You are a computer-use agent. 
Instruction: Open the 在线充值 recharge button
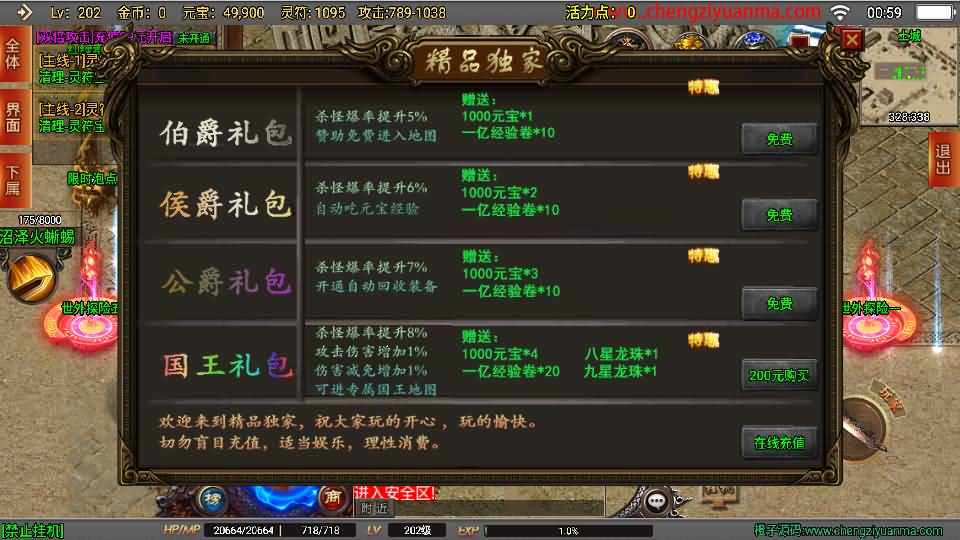pos(779,442)
